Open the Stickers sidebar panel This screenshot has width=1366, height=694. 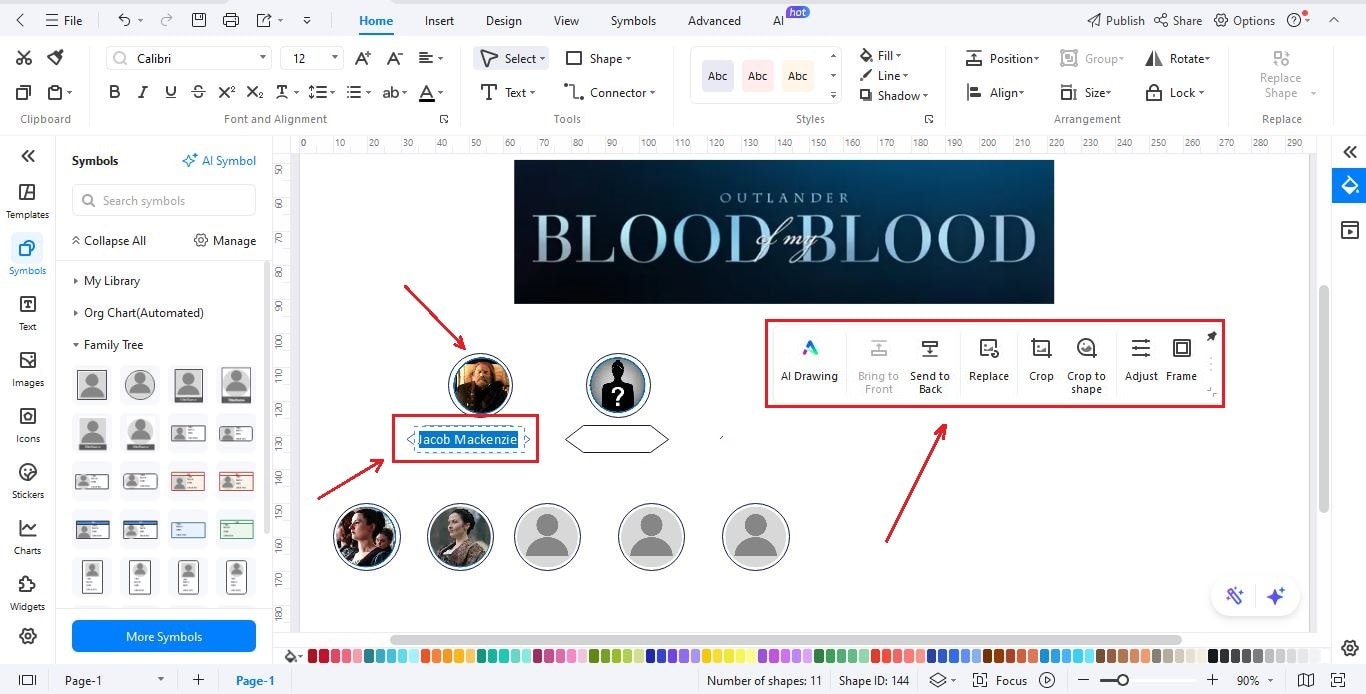[27, 480]
